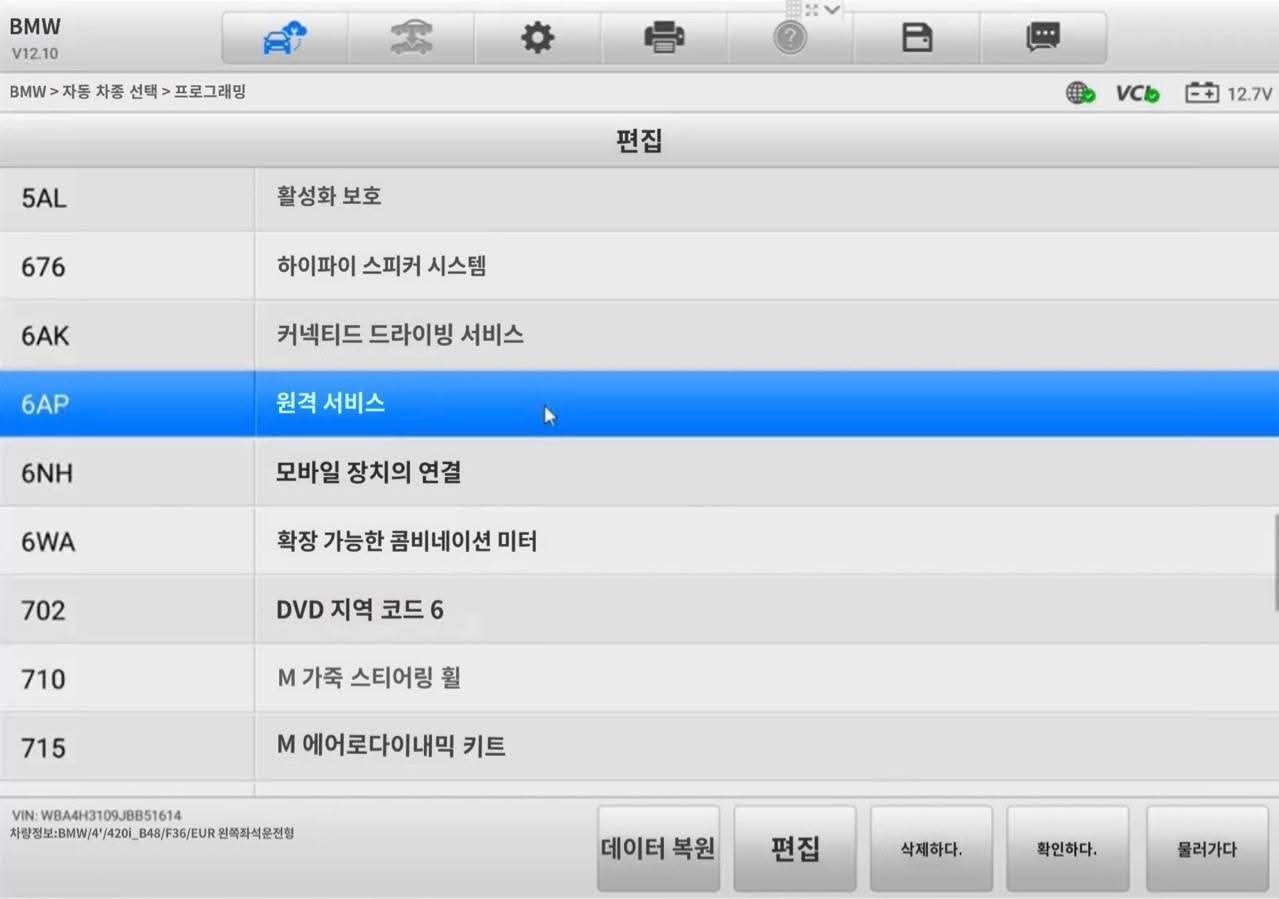Confirm with the 확인하다 button
Image resolution: width=1279 pixels, height=899 pixels.
point(1067,849)
